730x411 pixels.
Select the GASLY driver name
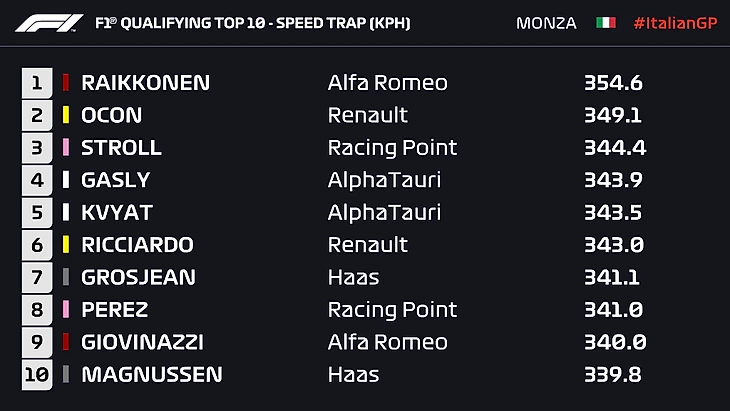pyautogui.click(x=115, y=180)
